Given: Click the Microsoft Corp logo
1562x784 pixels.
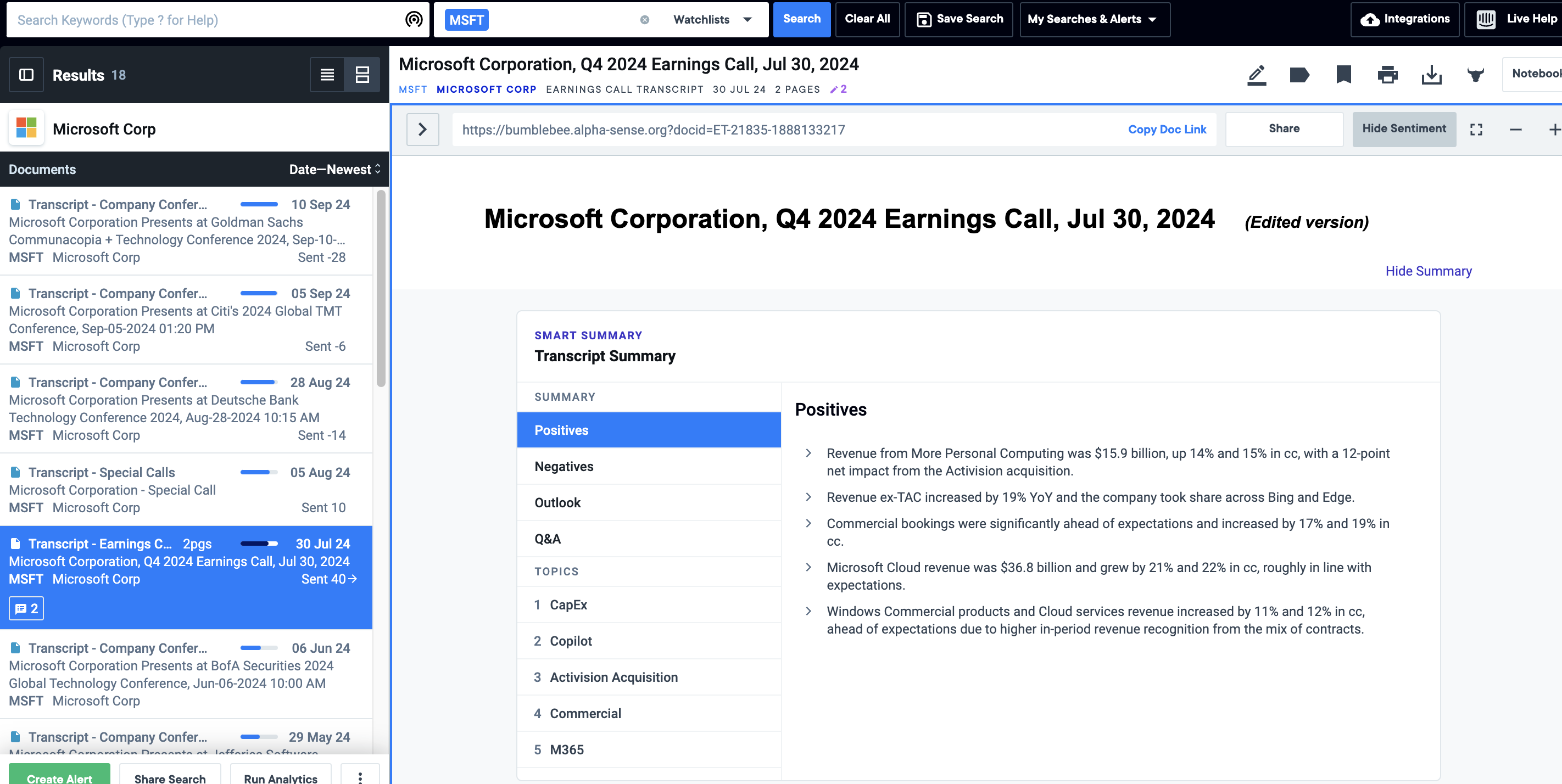Looking at the screenshot, I should (x=26, y=128).
